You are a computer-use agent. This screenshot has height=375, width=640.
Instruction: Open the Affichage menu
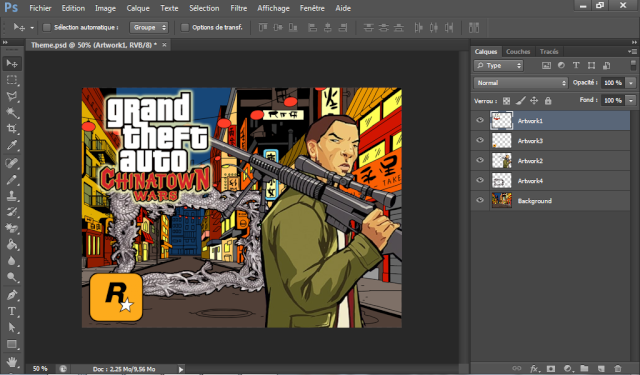click(273, 8)
